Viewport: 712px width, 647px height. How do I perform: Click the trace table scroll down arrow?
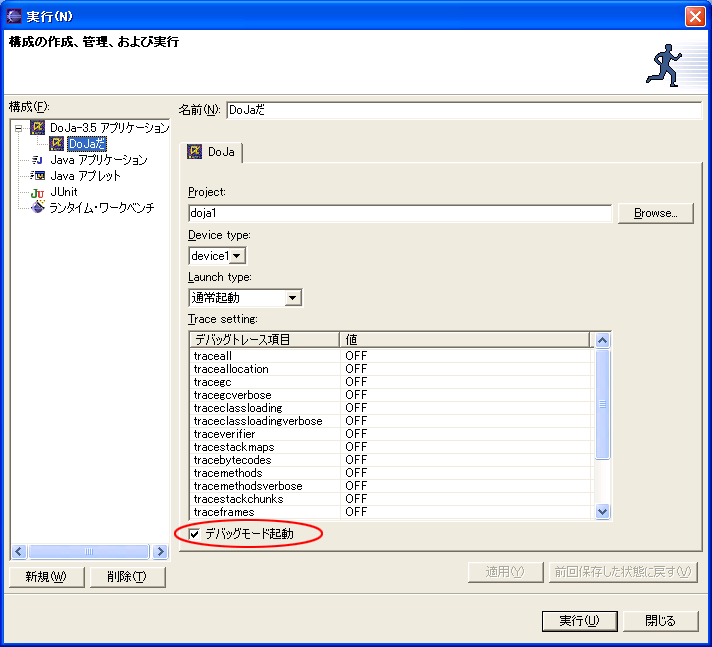(x=602, y=512)
